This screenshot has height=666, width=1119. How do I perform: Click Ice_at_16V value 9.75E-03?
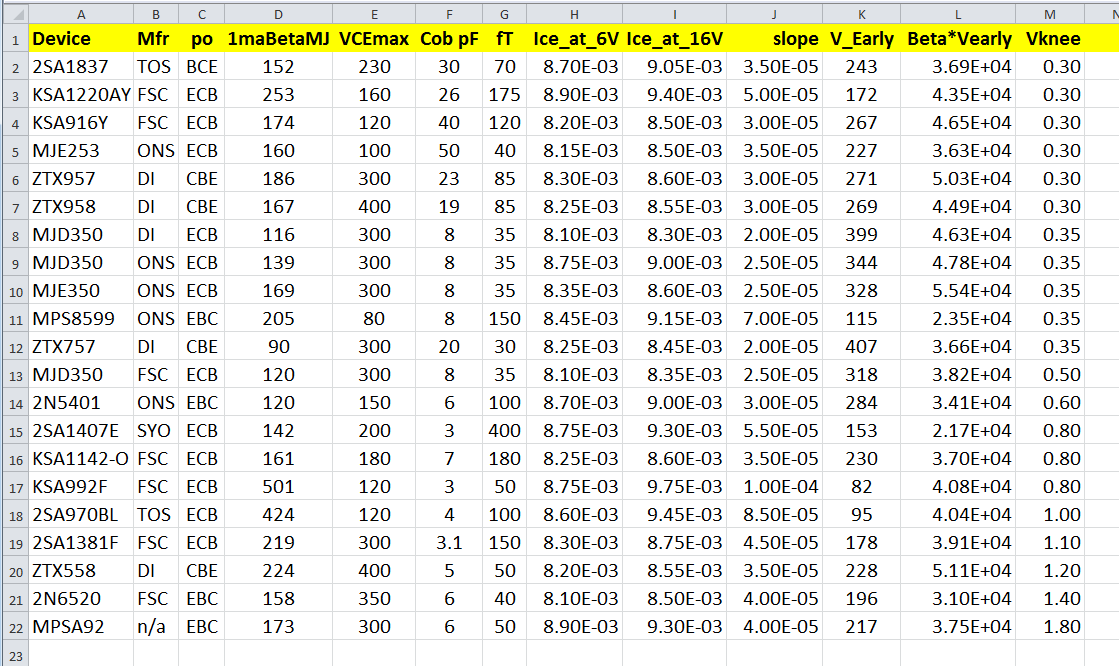tap(674, 487)
